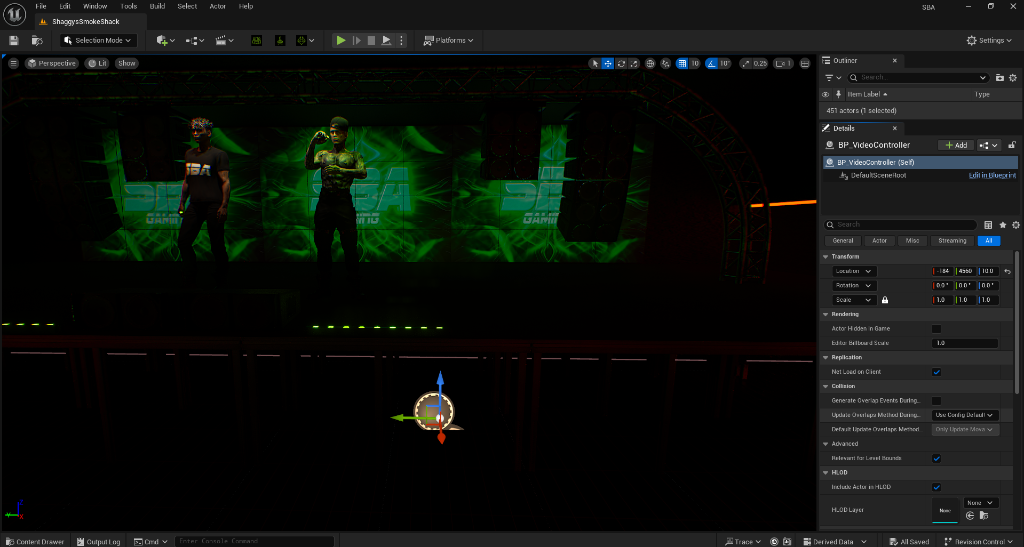Image resolution: width=1024 pixels, height=547 pixels.
Task: Click the Eject playback button
Action: click(x=386, y=40)
